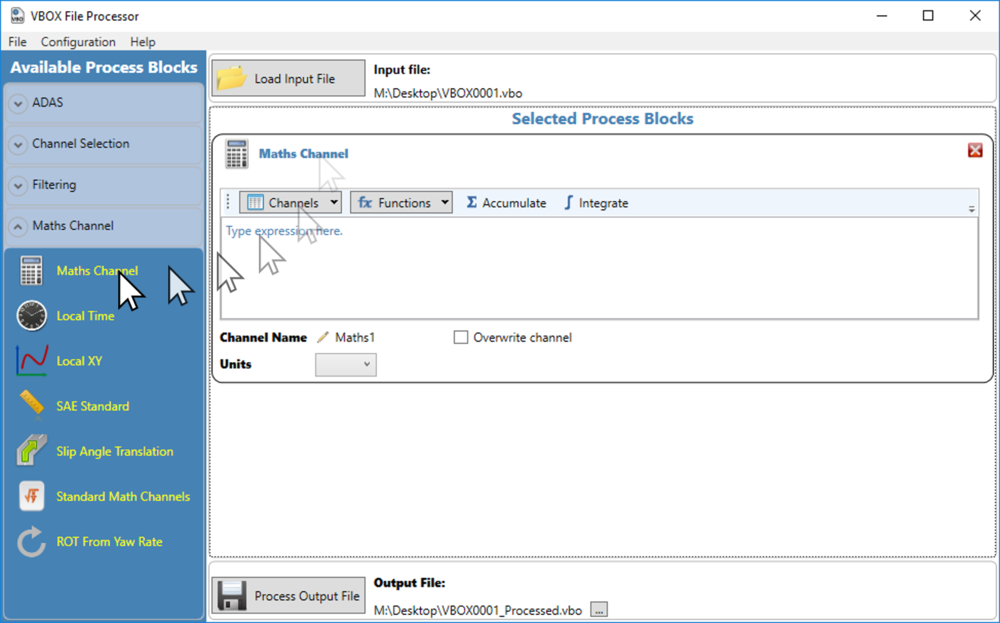Click the Maths Channel calculator icon in sidebar
This screenshot has height=623, width=1000.
[x=31, y=271]
